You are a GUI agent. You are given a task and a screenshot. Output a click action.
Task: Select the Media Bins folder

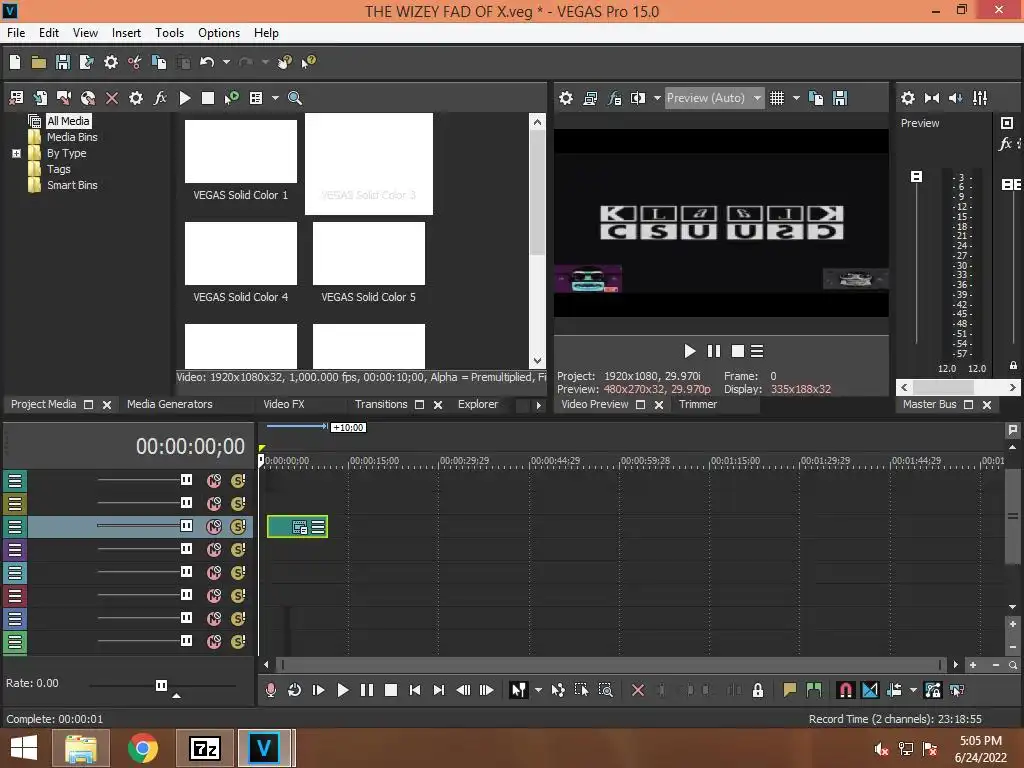(x=72, y=137)
